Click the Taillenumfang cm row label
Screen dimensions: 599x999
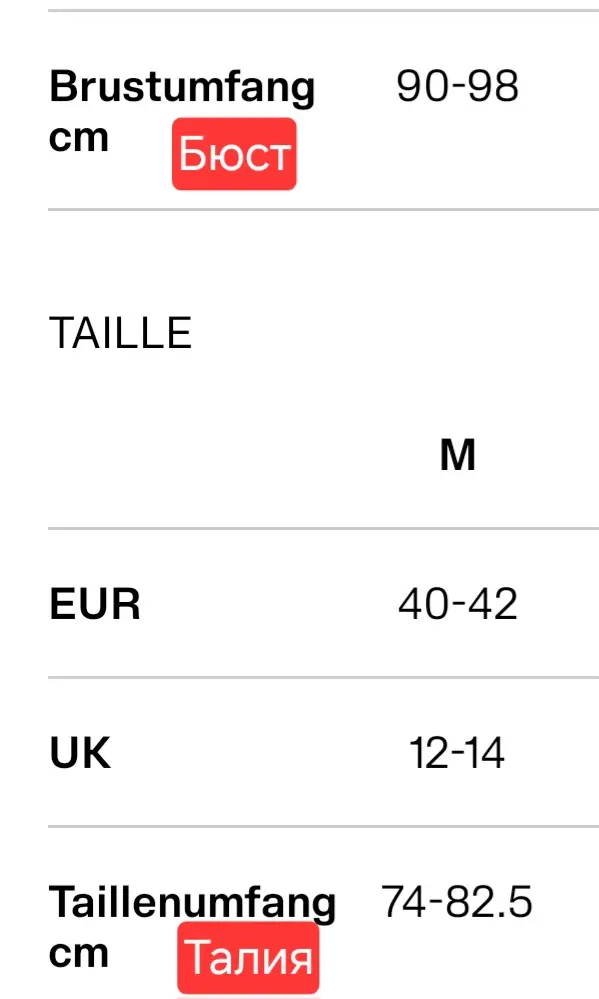point(192,927)
